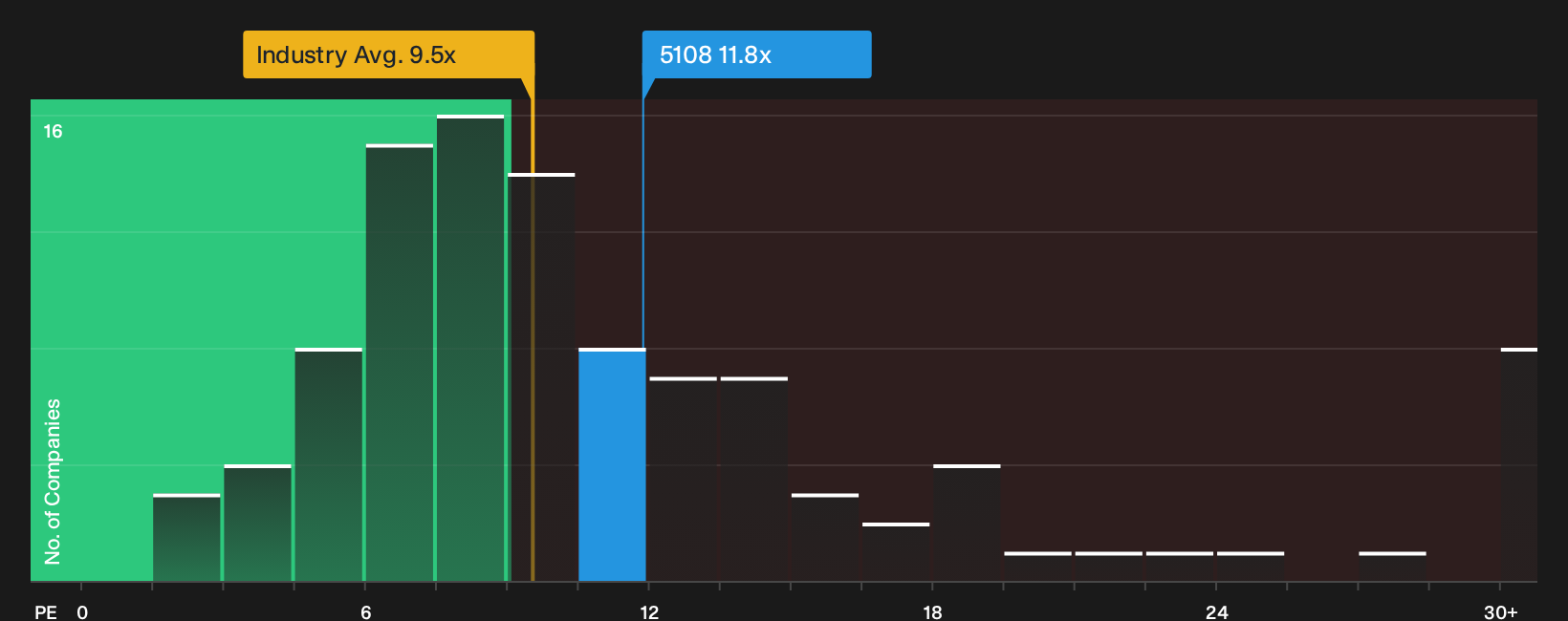
Task: Click x-axis tick label '30+'
Action: 1500,611
